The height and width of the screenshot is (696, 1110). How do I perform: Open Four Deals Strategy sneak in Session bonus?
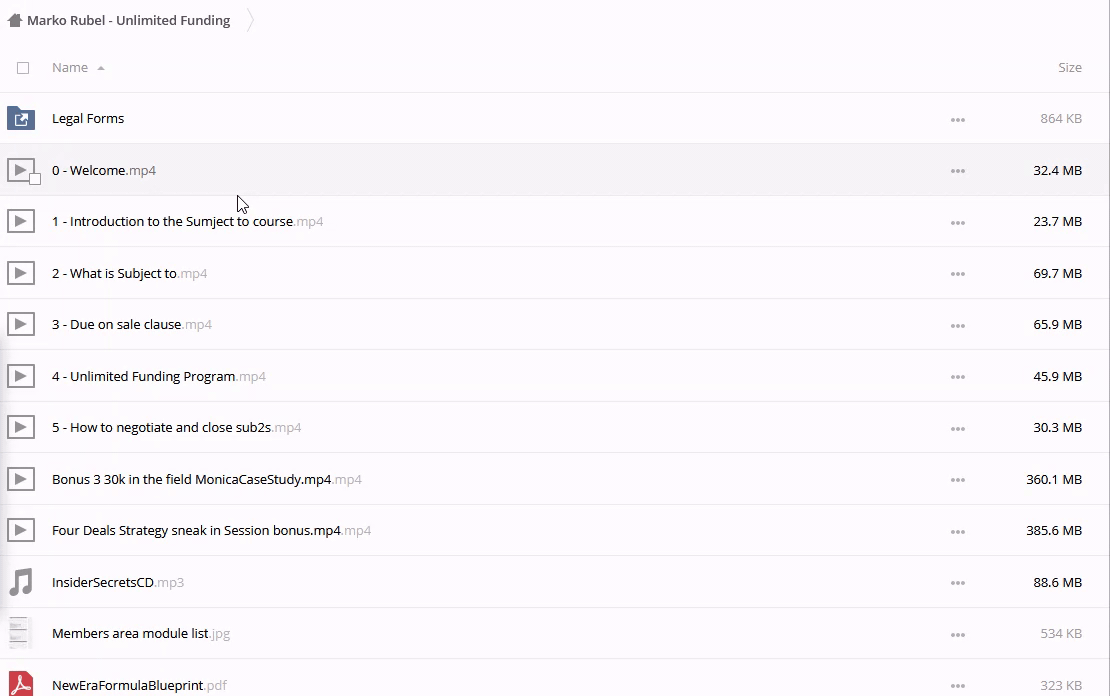(x=196, y=531)
